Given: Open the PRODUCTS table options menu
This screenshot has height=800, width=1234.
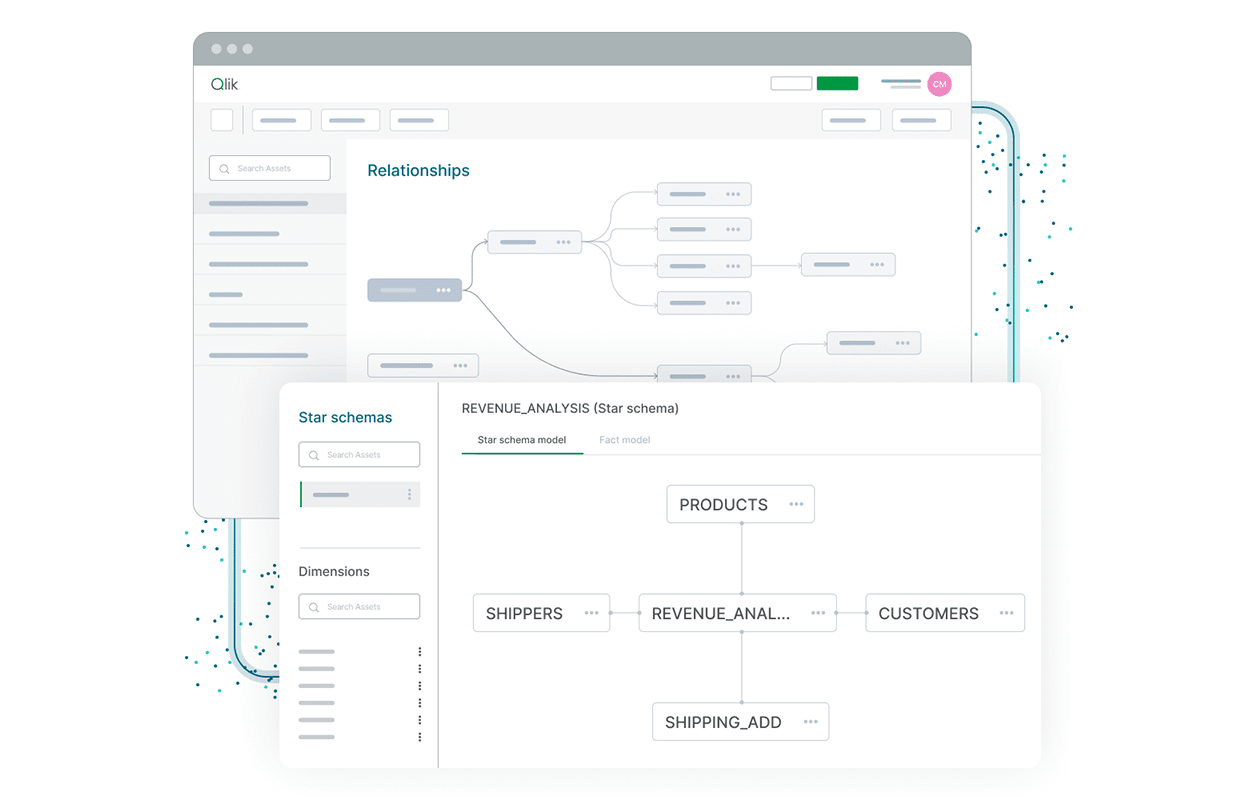Looking at the screenshot, I should (796, 505).
